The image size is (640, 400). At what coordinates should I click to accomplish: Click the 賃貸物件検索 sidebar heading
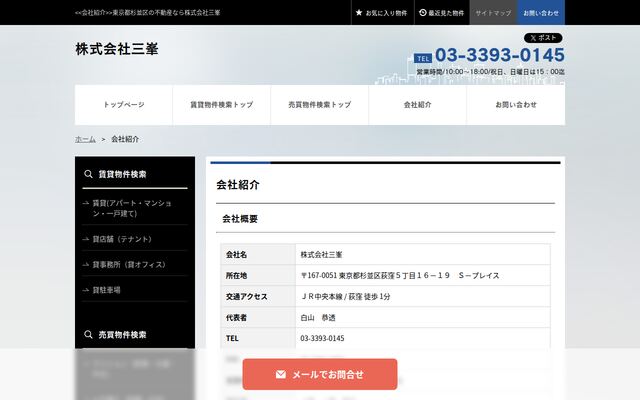(x=122, y=174)
